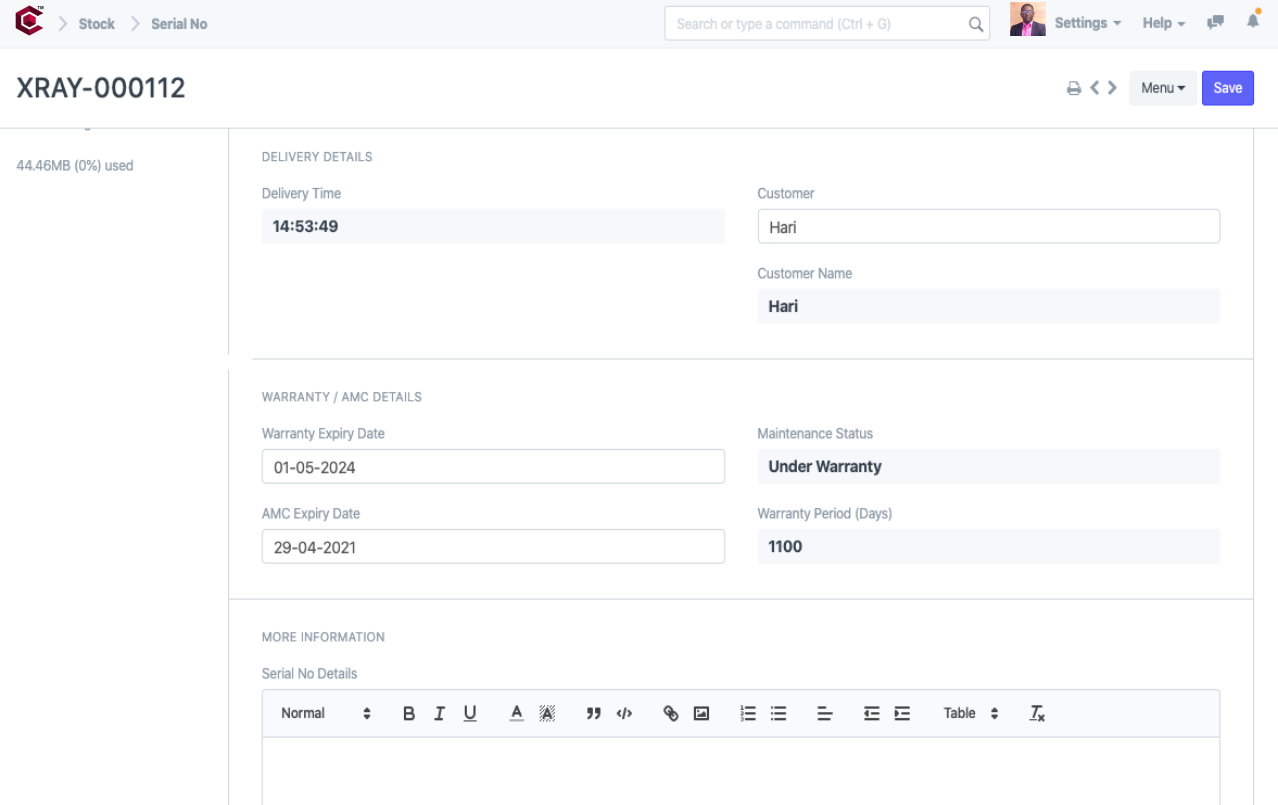1278x805 pixels.
Task: Print this Serial No document
Action: tap(1074, 88)
